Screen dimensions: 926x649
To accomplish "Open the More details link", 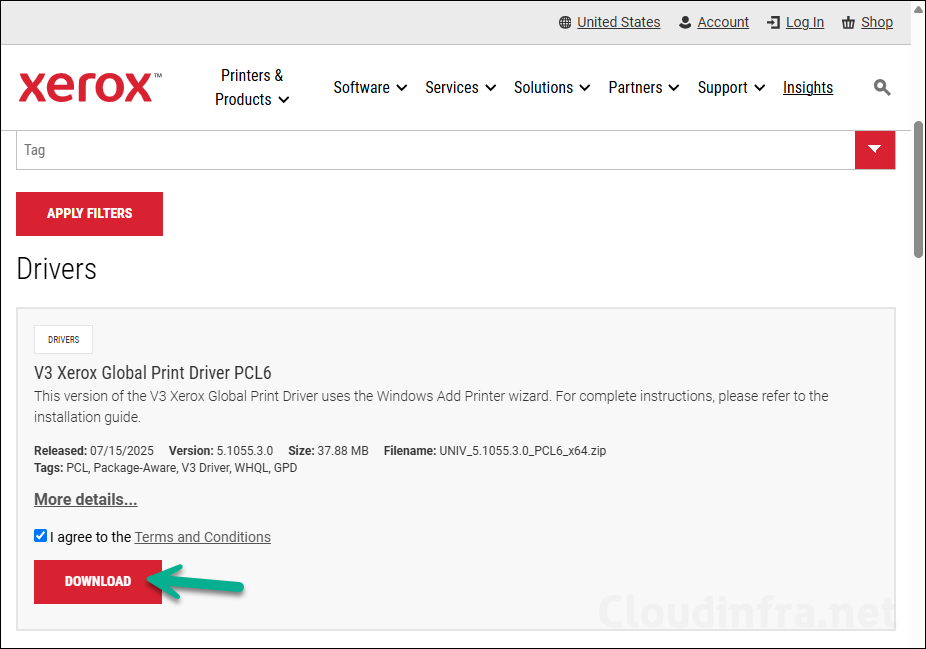I will pos(85,499).
